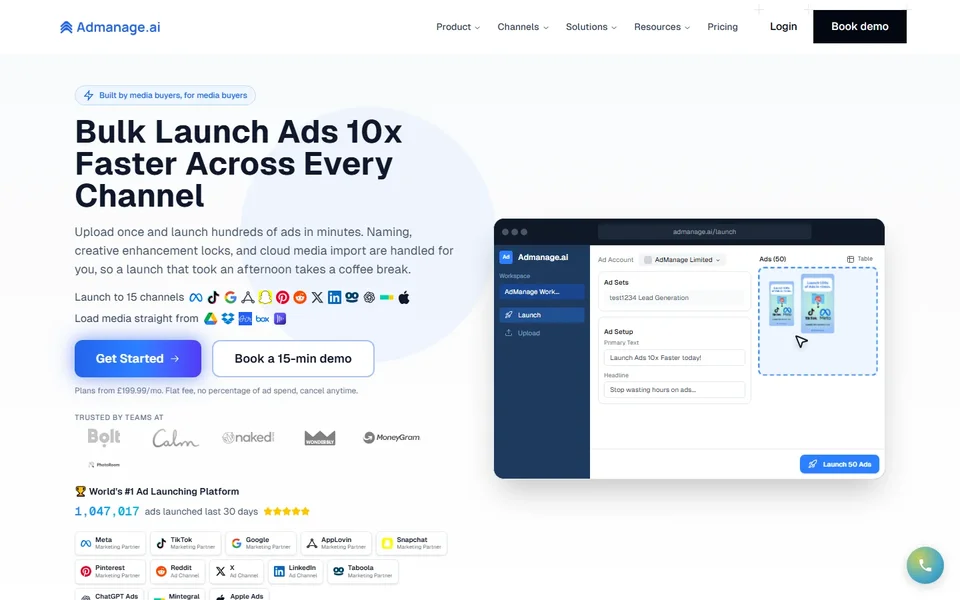Click the Taboola Marketing Partner badge
Viewport: 960px width, 600px height.
pos(362,571)
